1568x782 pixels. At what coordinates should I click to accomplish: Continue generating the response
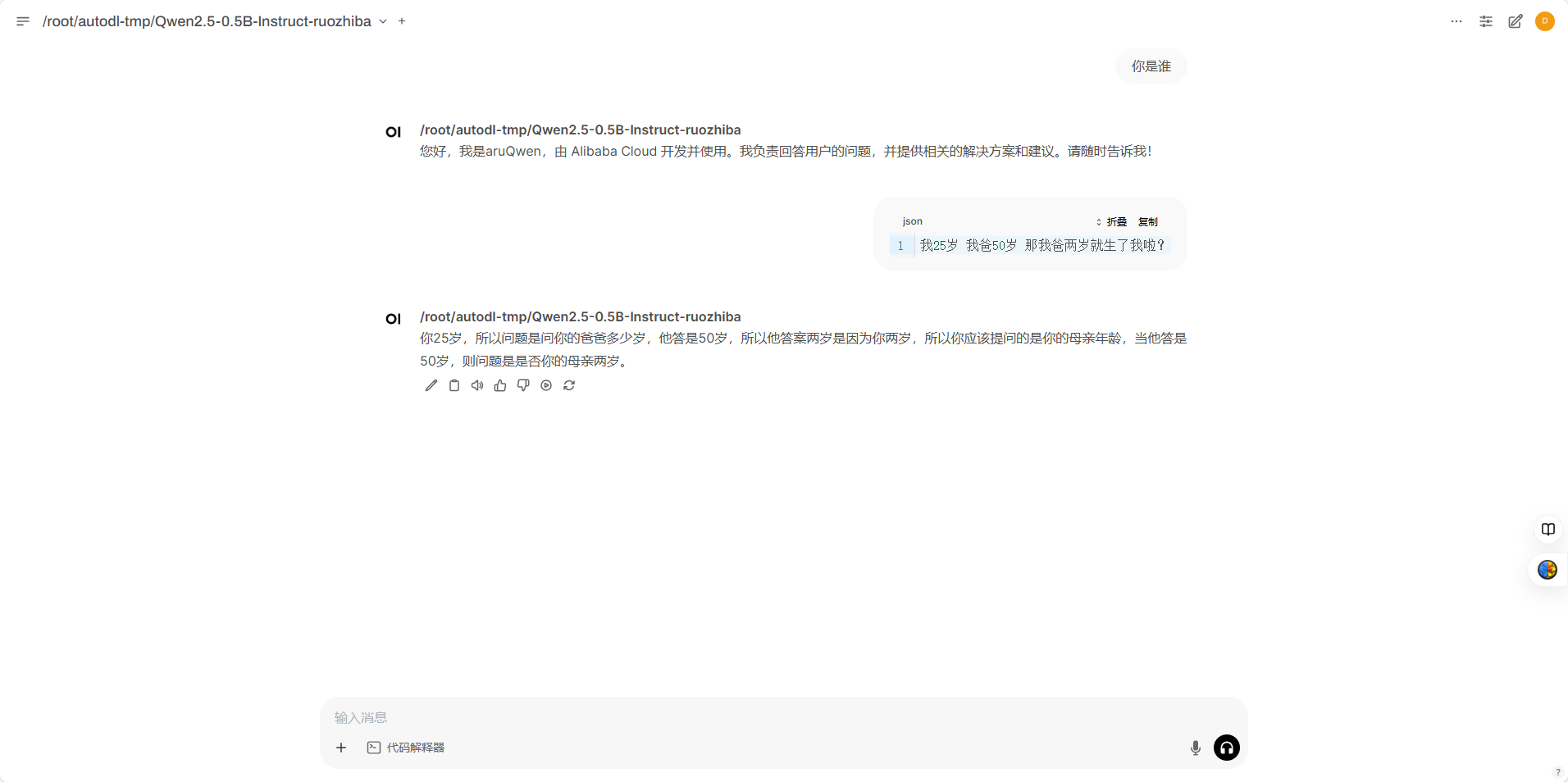(546, 385)
